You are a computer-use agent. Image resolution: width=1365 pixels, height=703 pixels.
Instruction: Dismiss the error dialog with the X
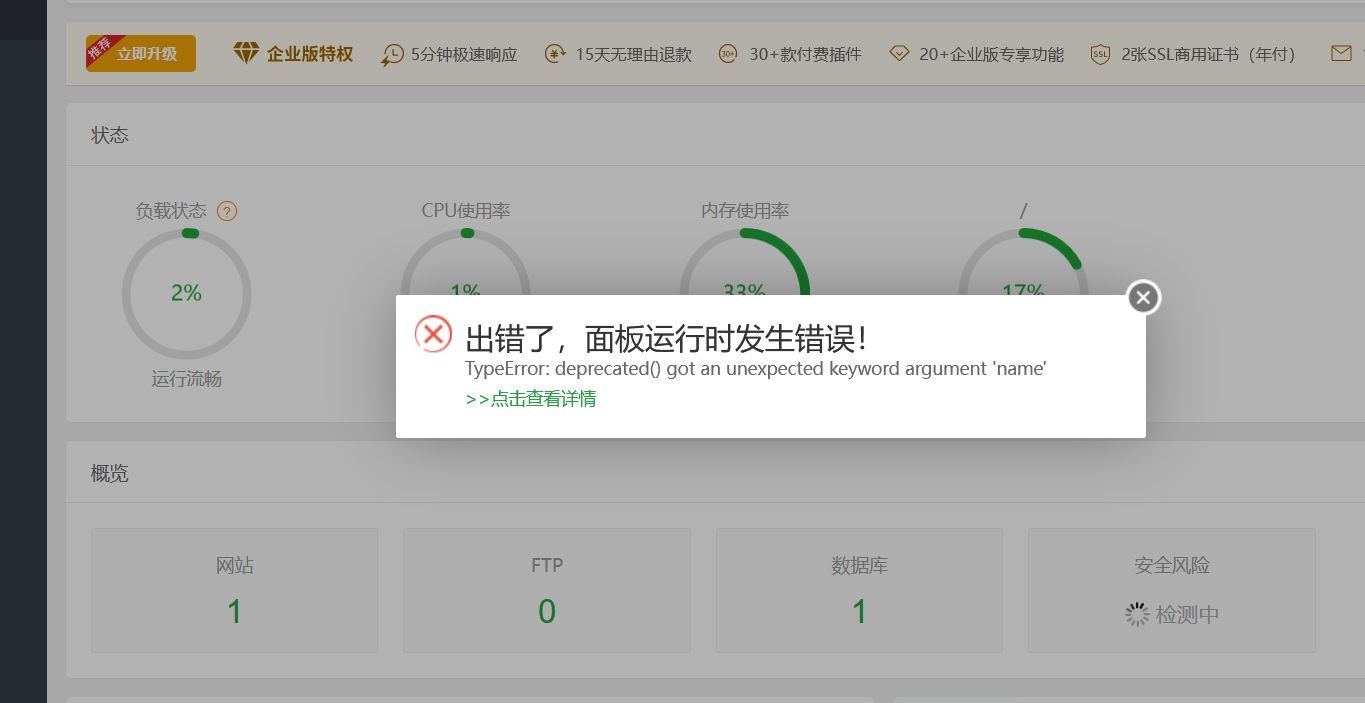coord(1142,297)
